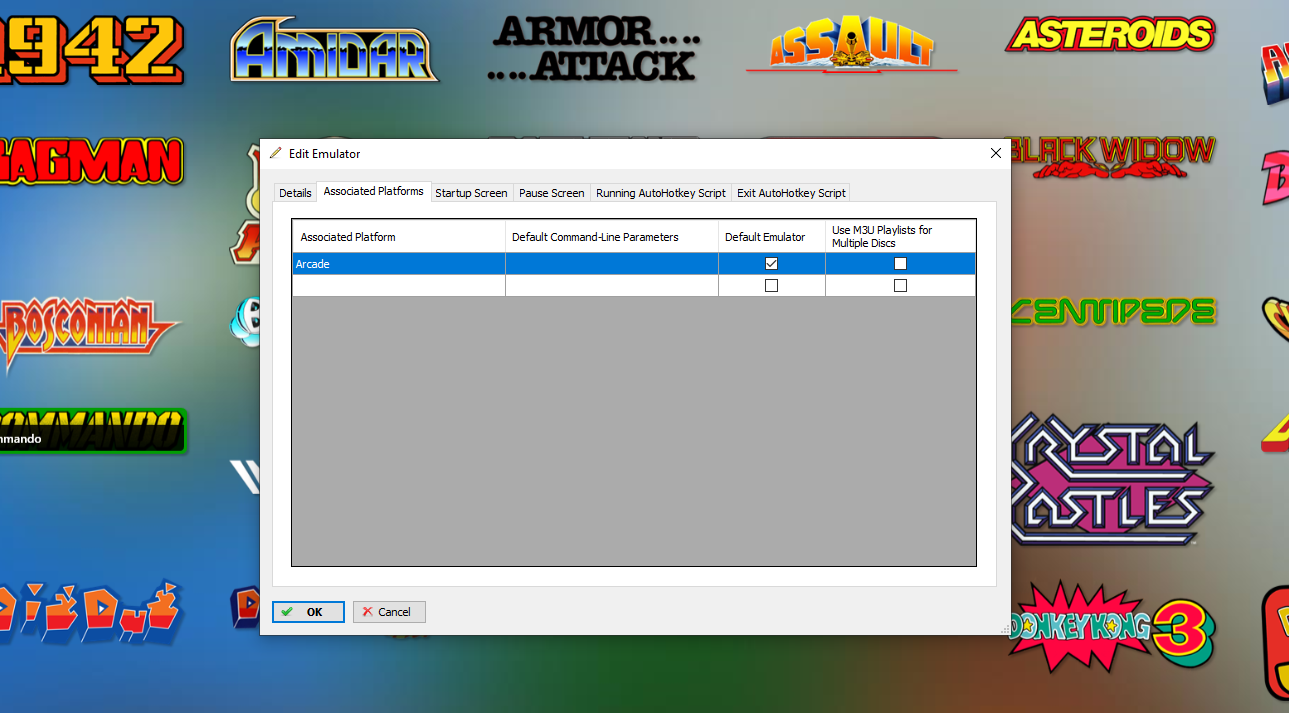Tick M3U Playlists checkbox in the blank row
1289x713 pixels.
(x=900, y=286)
